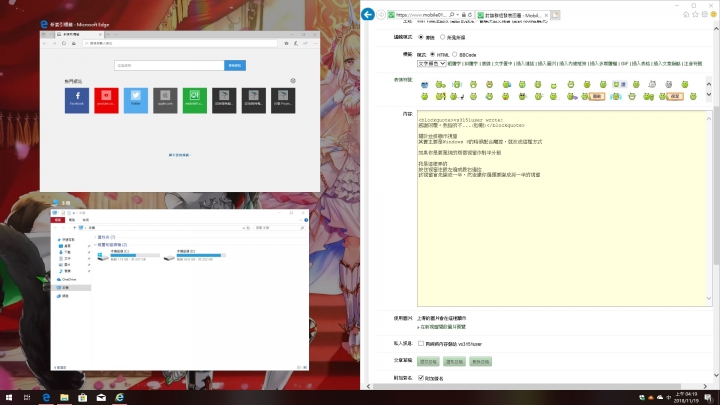Click the smiley feedback icon in Internet Explorer
Image resolution: width=720 pixels, height=405 pixels.
(x=714, y=15)
